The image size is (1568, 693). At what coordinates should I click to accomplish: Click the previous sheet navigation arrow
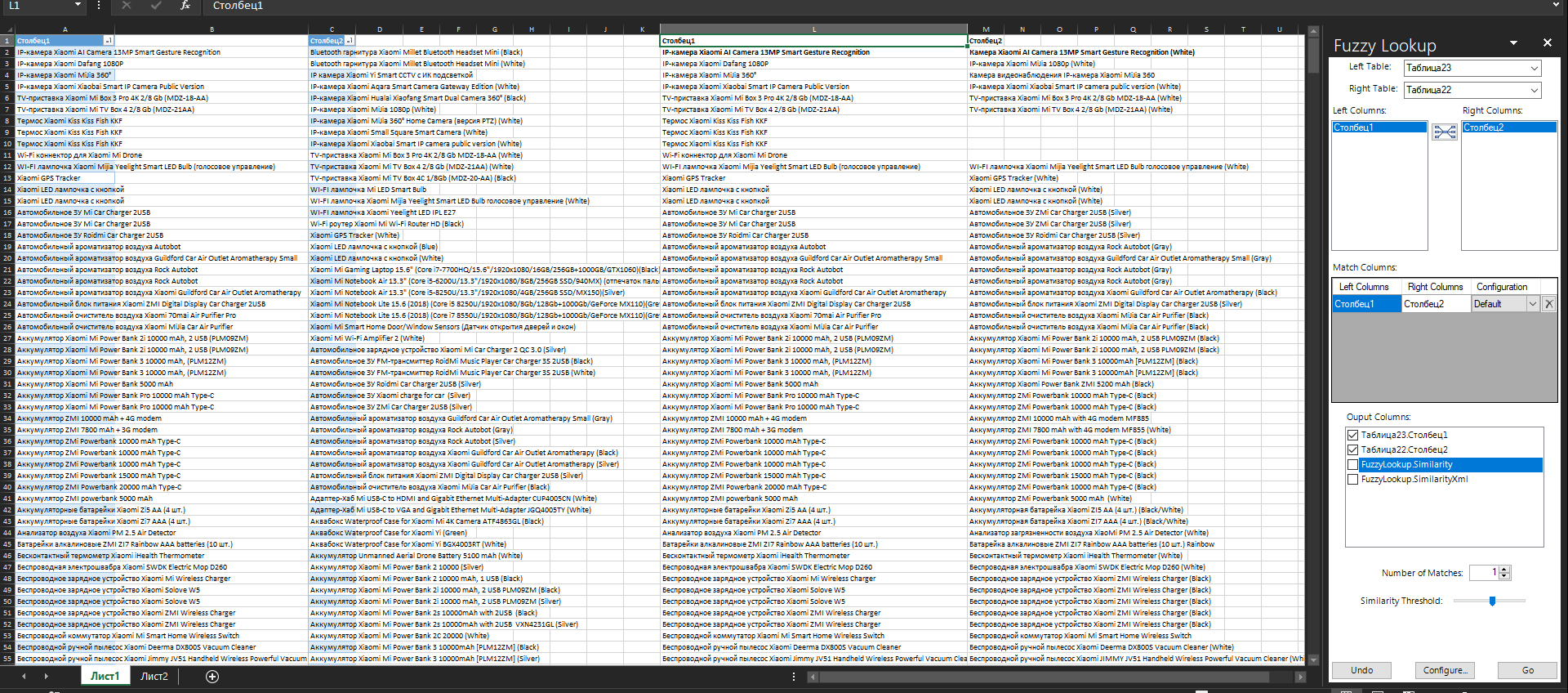(24, 676)
